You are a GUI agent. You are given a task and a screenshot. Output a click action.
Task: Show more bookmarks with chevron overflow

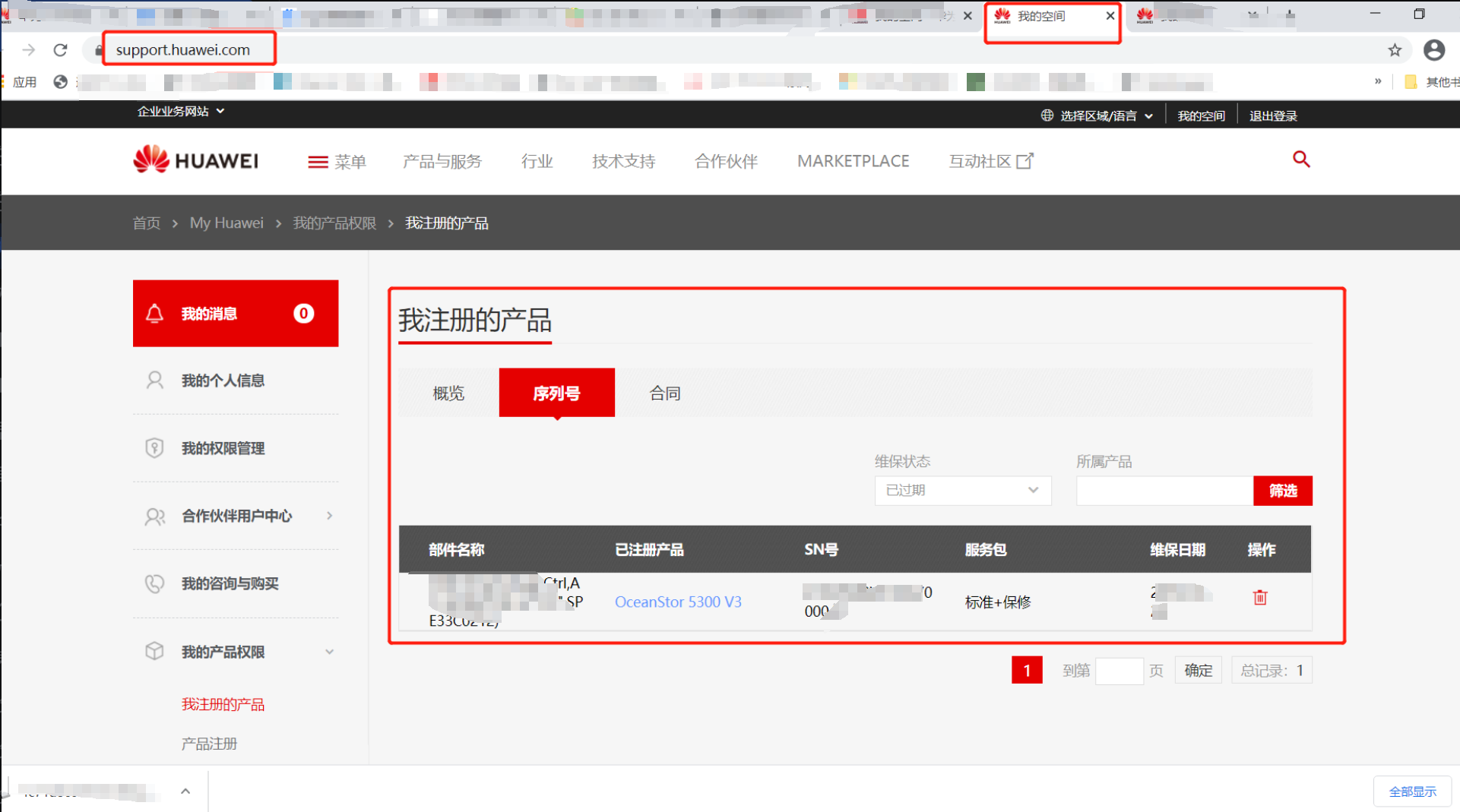click(1378, 81)
